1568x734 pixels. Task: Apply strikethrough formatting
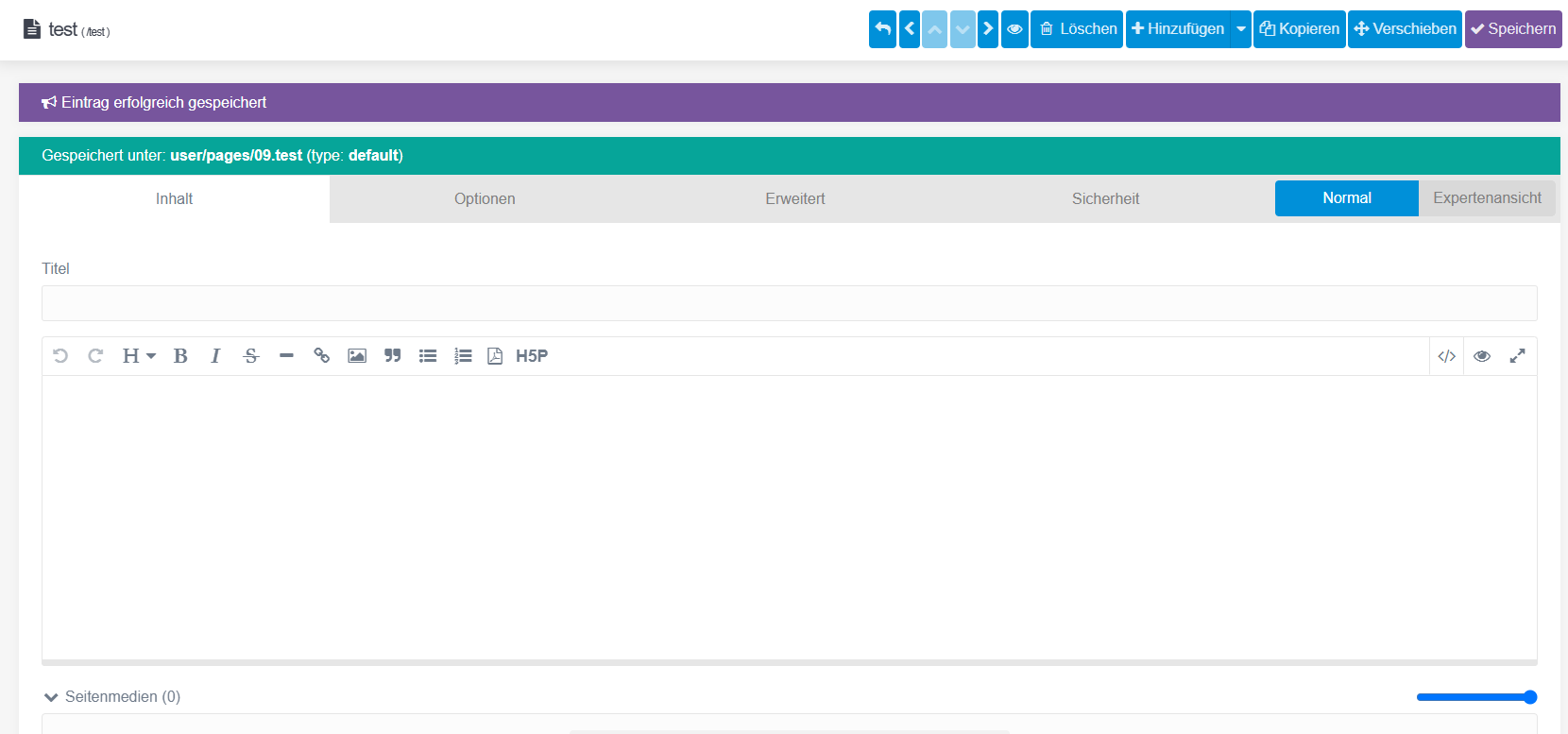pos(251,356)
